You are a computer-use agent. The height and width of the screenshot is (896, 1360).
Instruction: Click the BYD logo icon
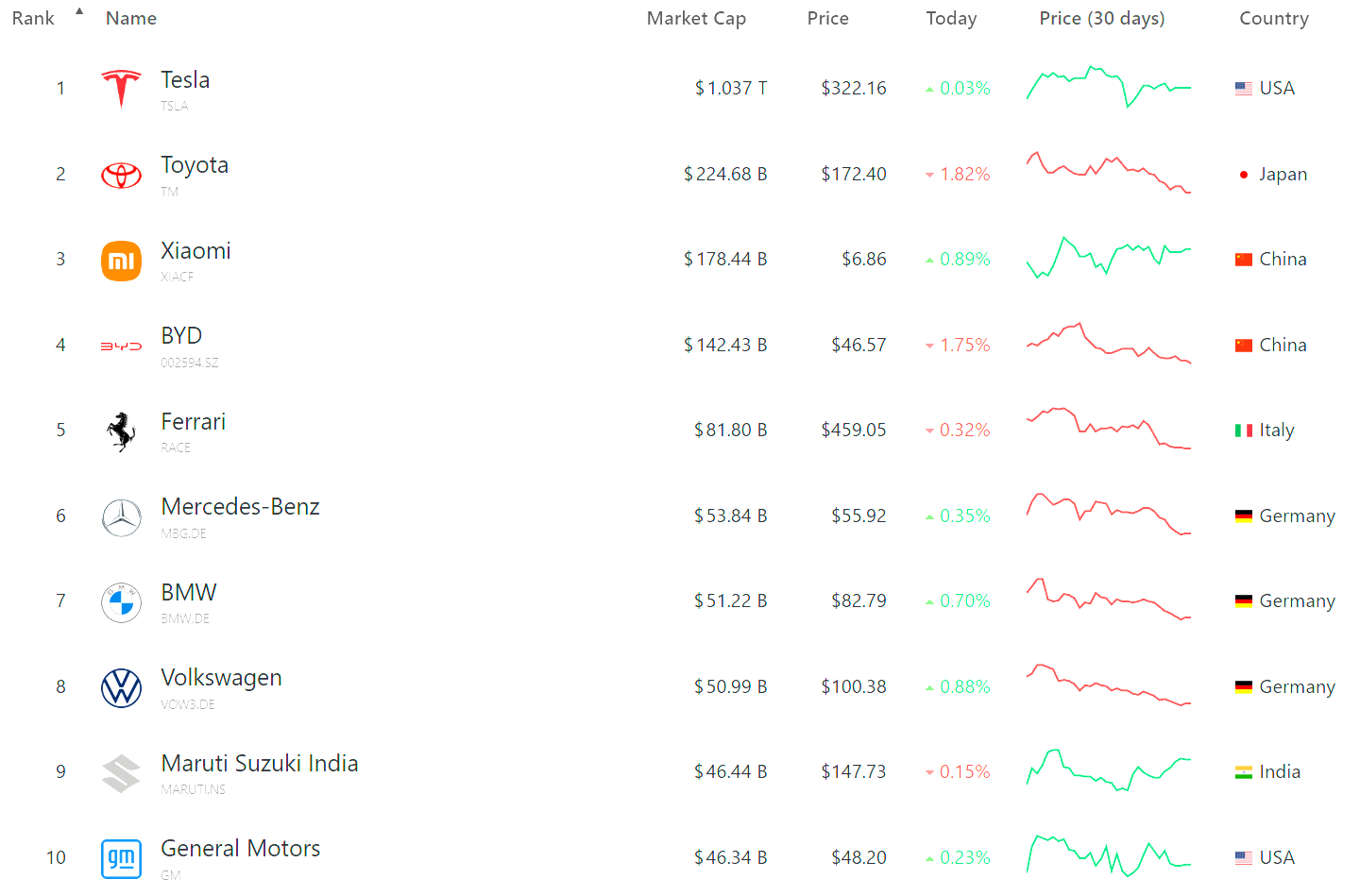click(x=121, y=347)
